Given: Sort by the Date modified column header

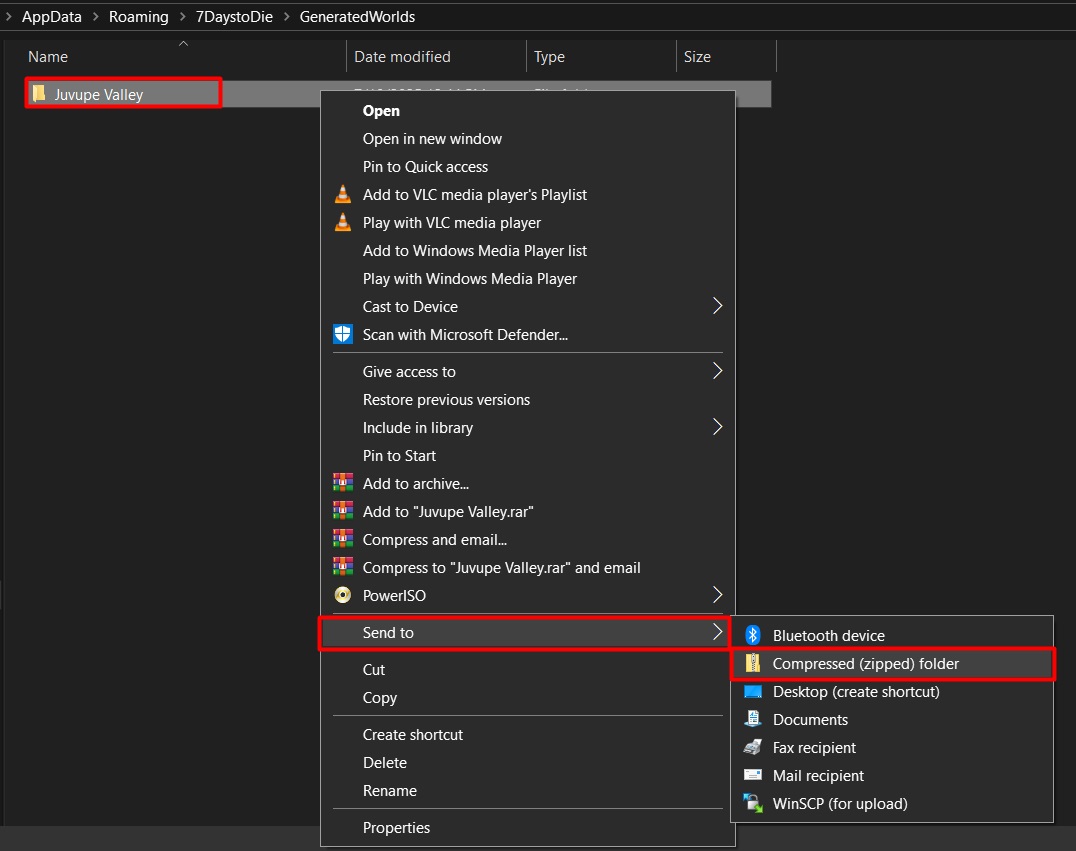Looking at the screenshot, I should pos(402,57).
